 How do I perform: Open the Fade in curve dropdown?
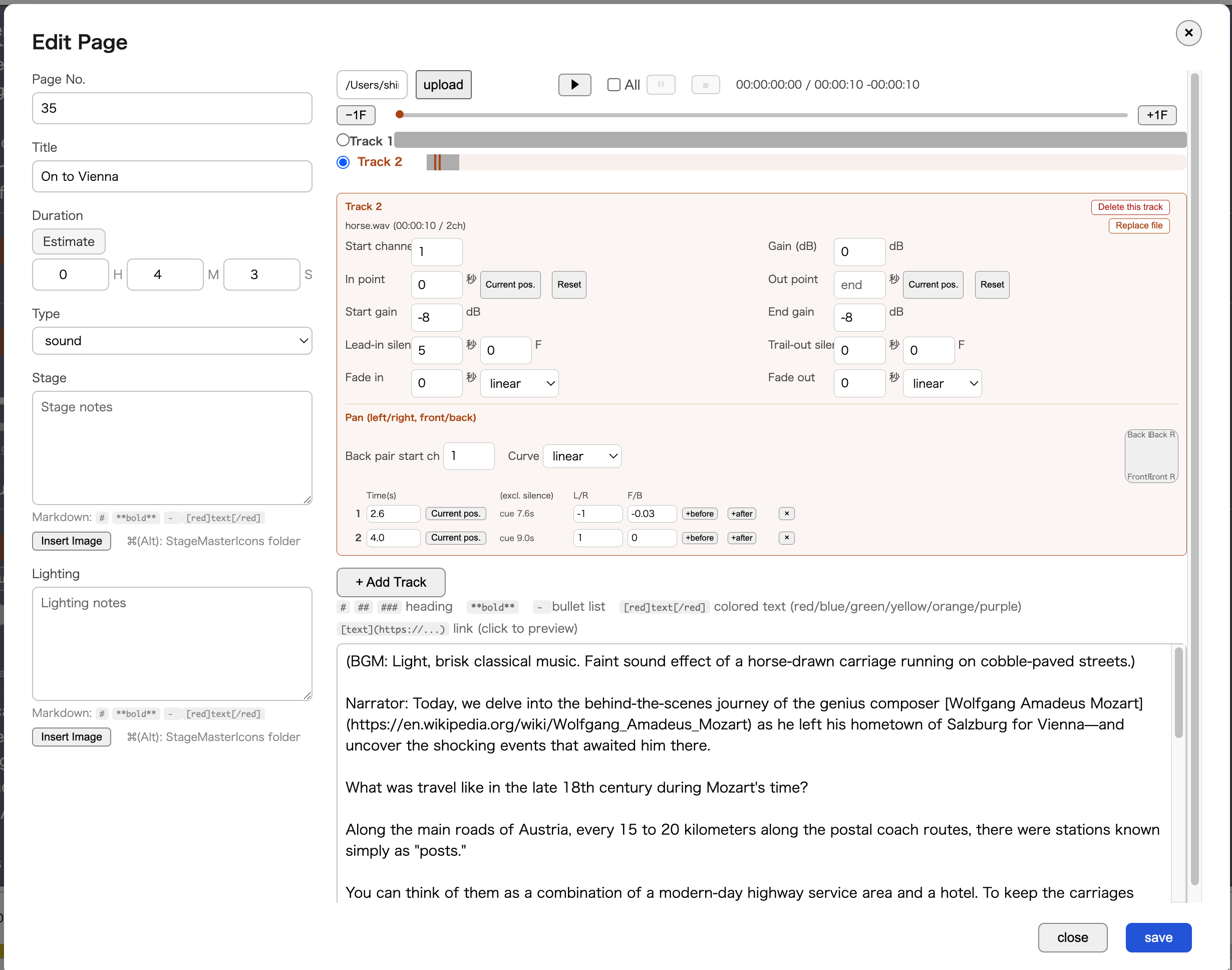(519, 383)
